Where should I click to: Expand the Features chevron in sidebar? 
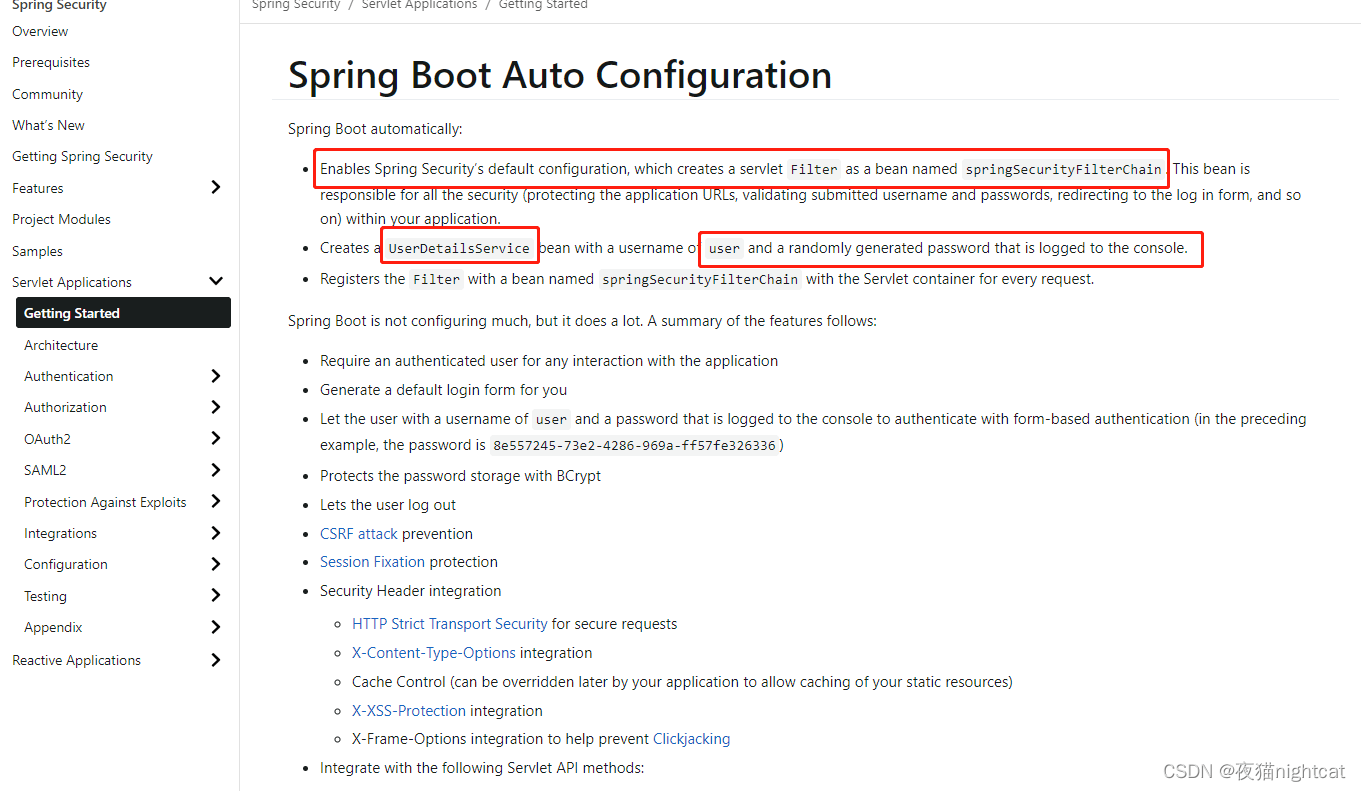click(216, 188)
